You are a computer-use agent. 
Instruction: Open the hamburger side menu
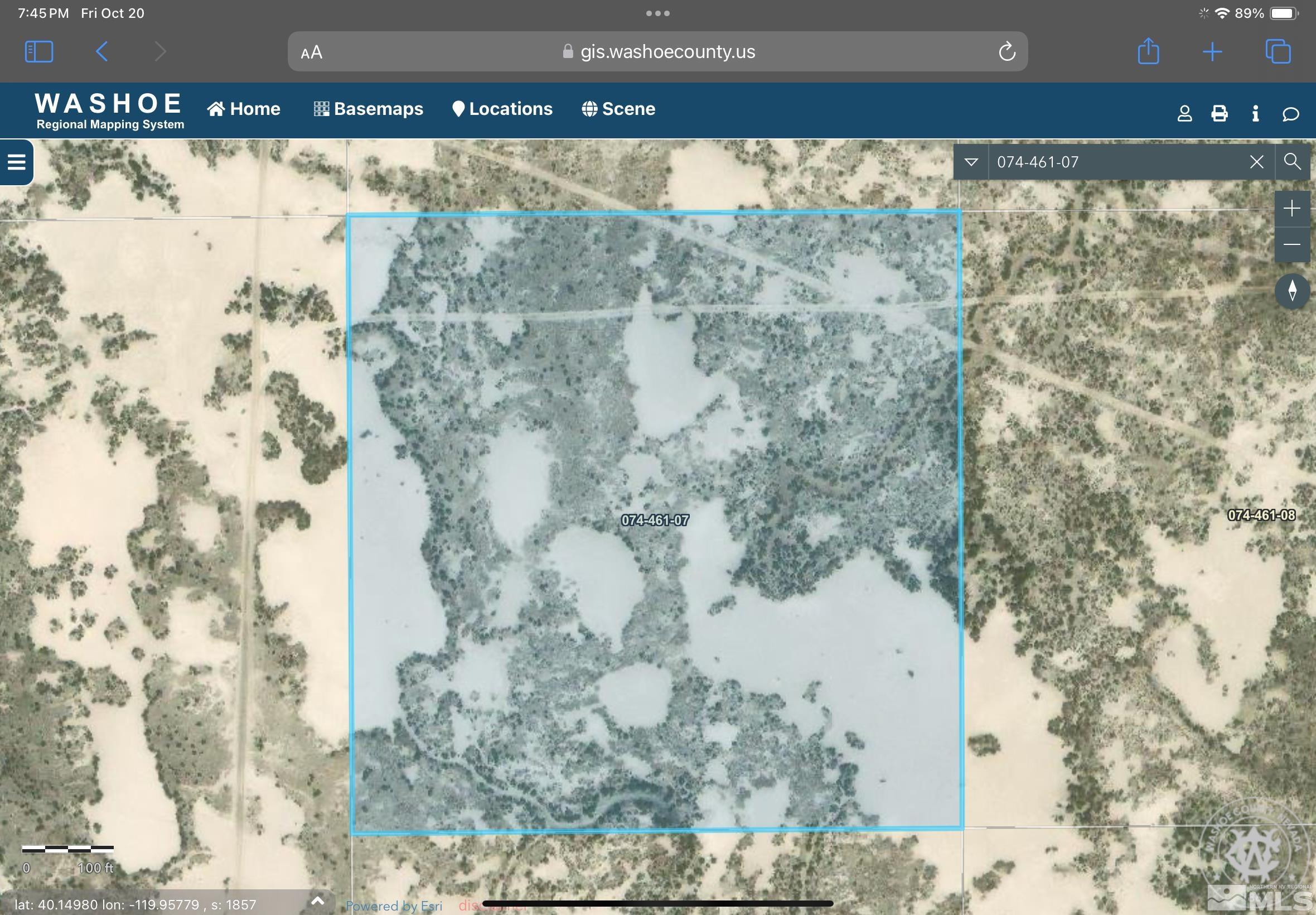point(16,162)
